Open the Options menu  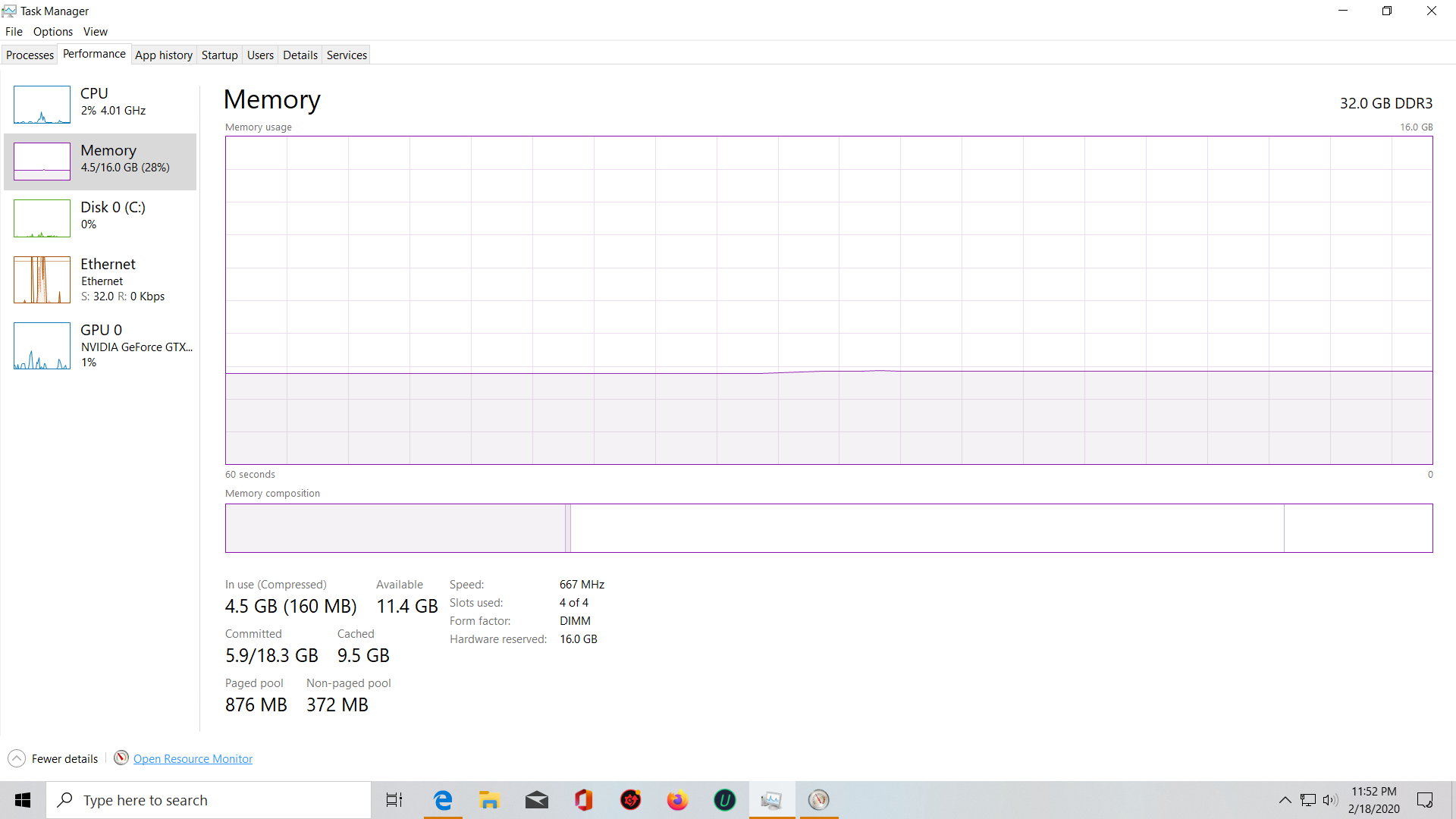tap(52, 31)
